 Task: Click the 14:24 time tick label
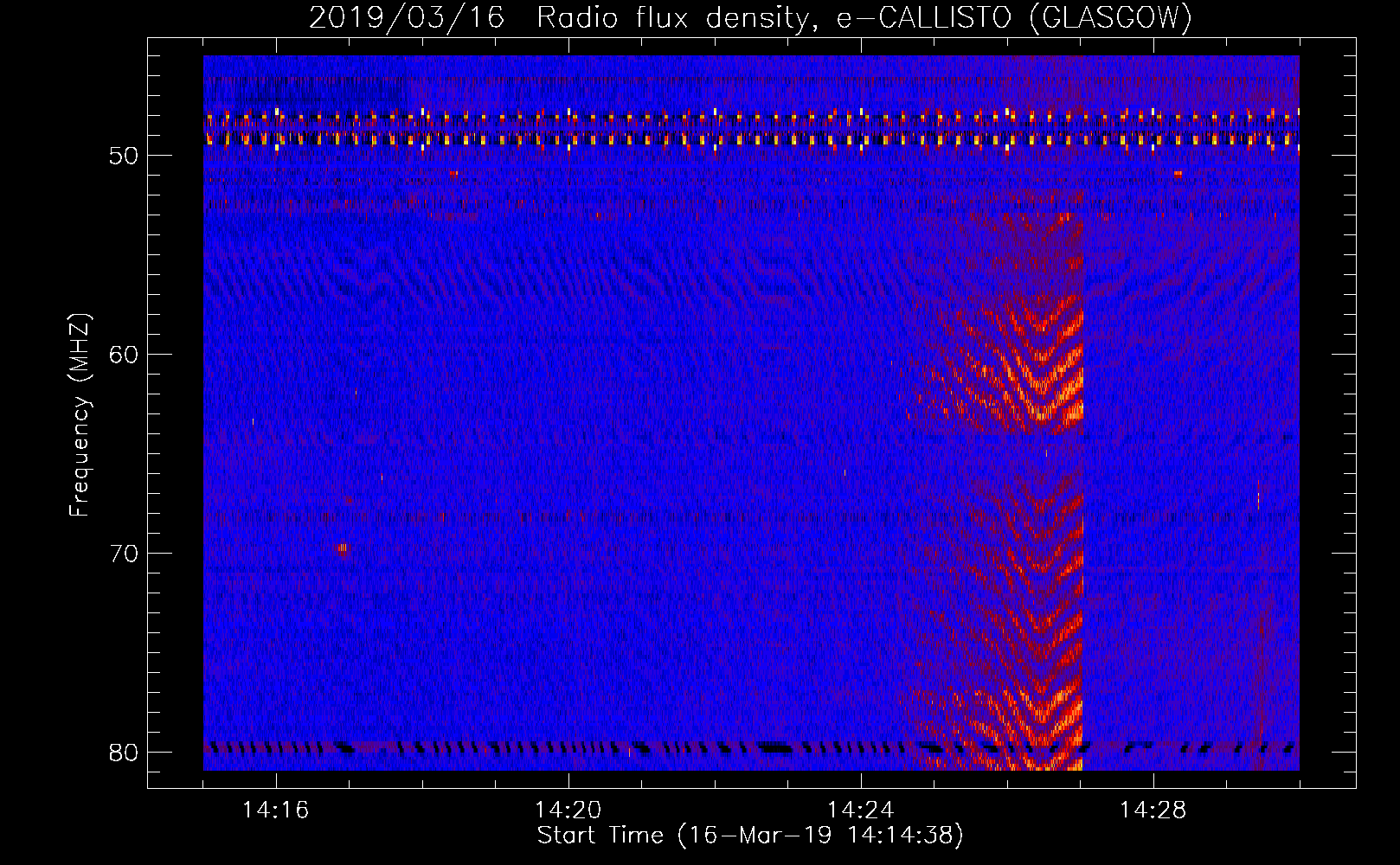coord(860,811)
